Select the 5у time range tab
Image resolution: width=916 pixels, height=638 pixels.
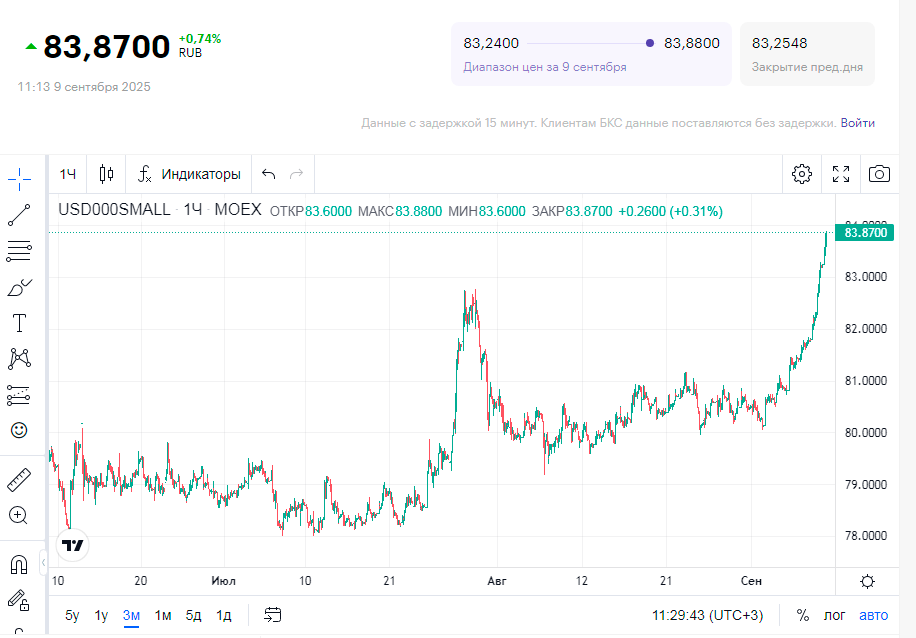(72, 615)
